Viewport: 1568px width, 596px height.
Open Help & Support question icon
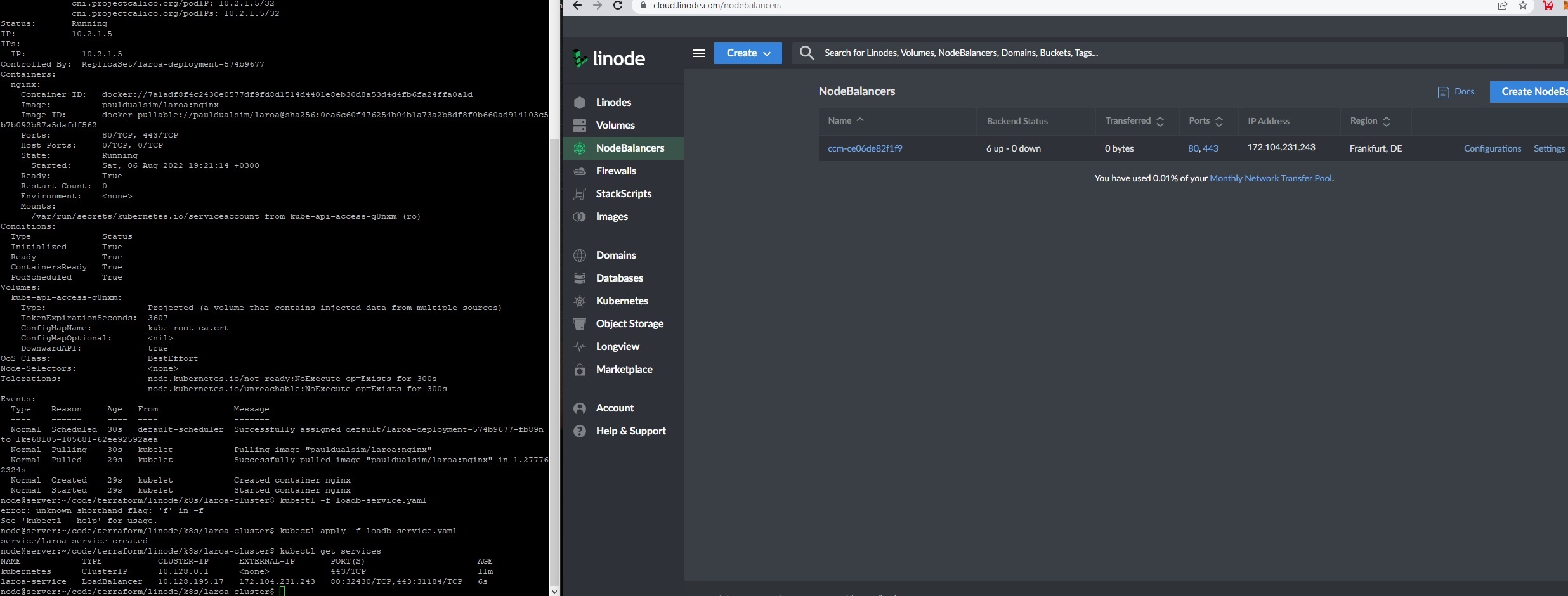coord(580,431)
